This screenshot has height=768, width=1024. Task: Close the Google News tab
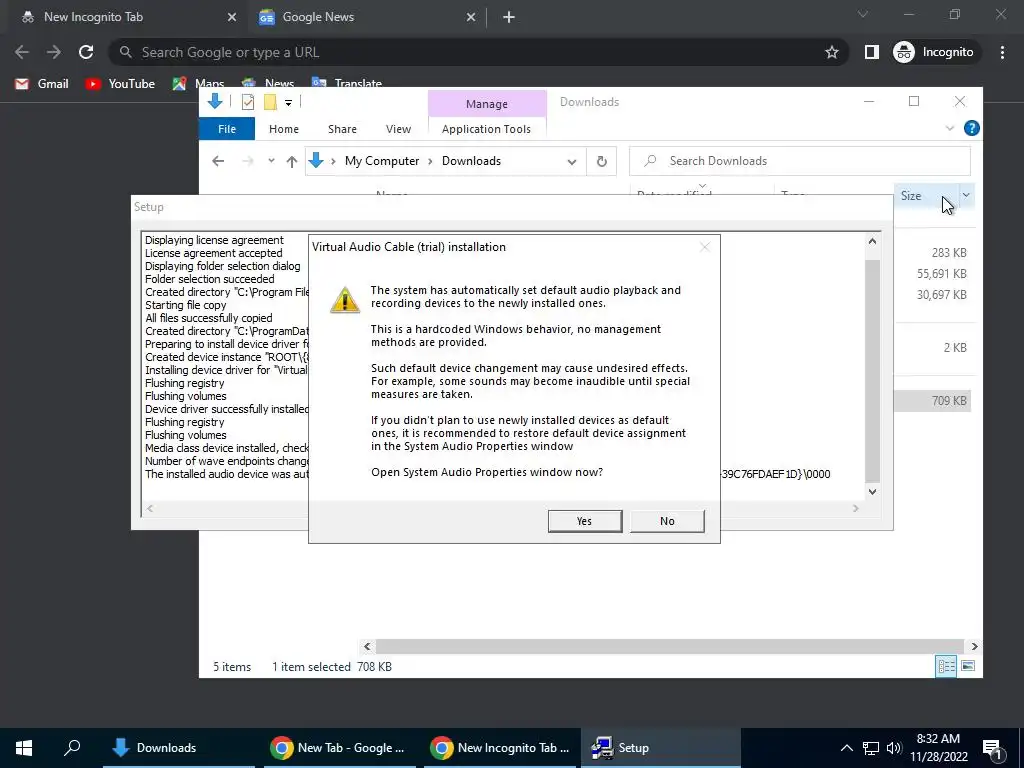pos(471,17)
